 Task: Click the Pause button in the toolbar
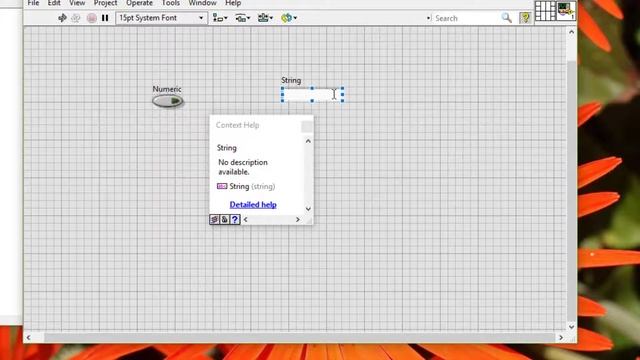(x=105, y=18)
